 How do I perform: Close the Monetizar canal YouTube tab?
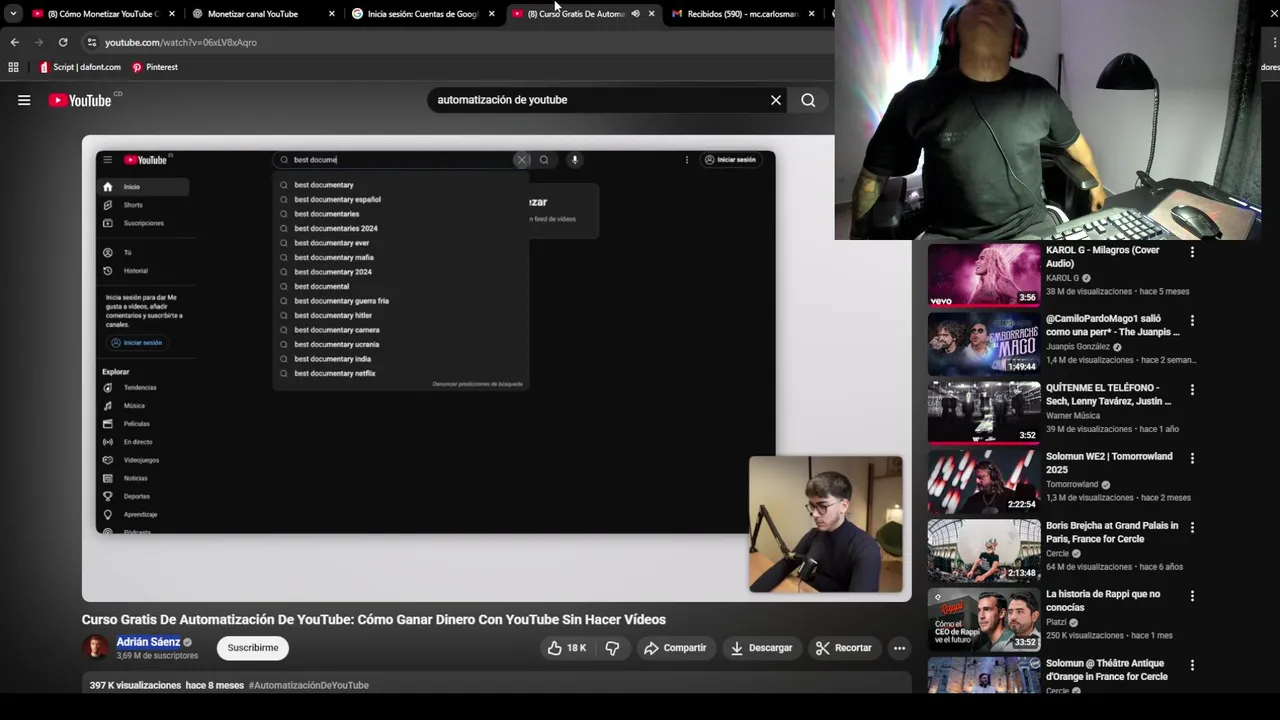tap(332, 14)
